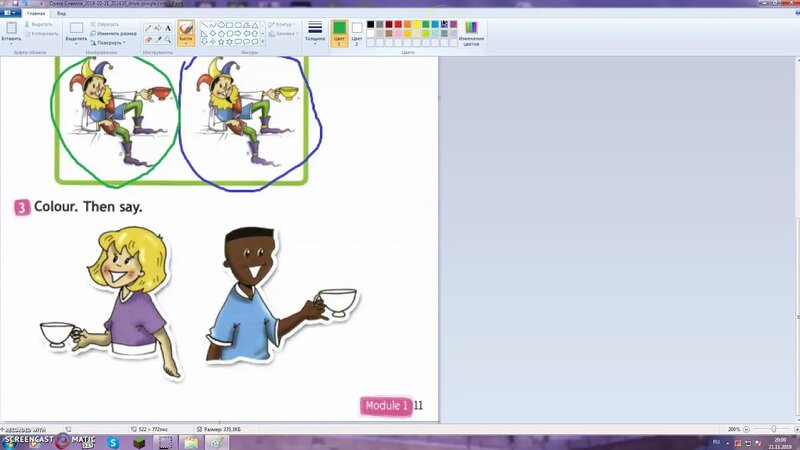This screenshot has width=800, height=450.
Task: Open Изменение цветов edit colors dialog
Action: (x=471, y=33)
